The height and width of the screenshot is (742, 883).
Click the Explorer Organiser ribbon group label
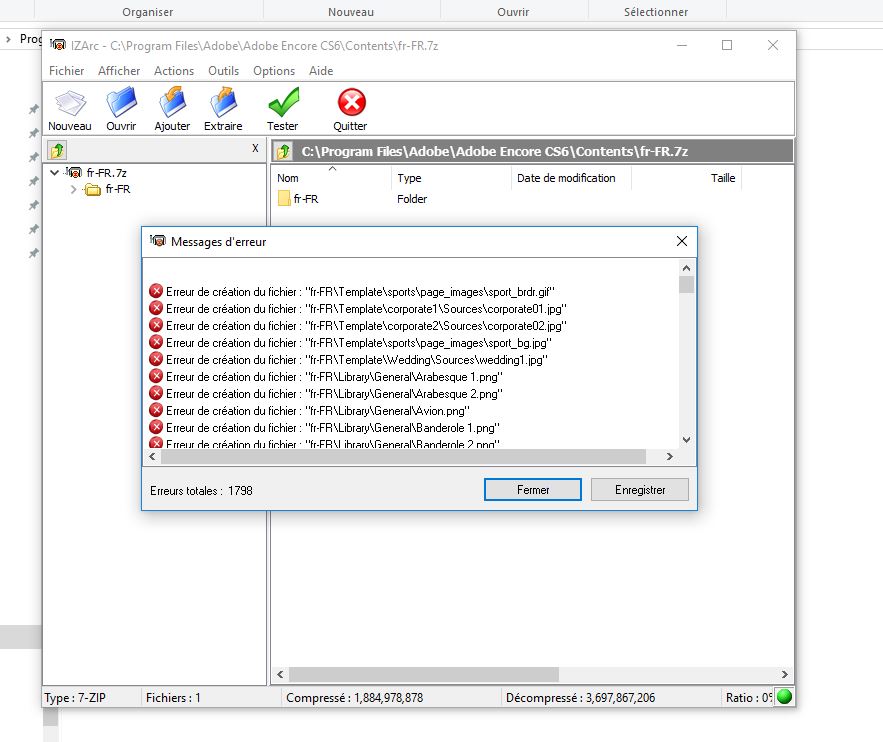coord(148,12)
